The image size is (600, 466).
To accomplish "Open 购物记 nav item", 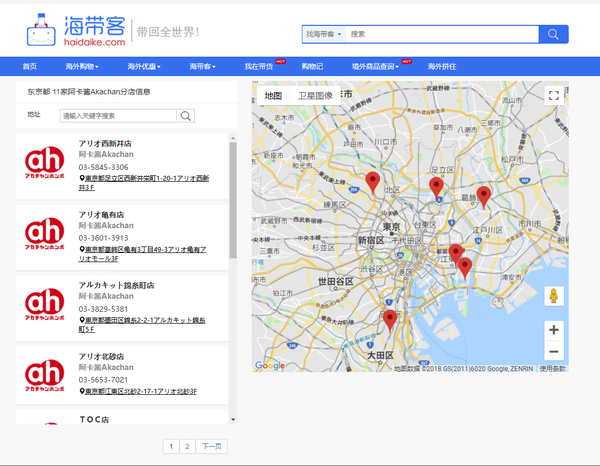I will (312, 67).
